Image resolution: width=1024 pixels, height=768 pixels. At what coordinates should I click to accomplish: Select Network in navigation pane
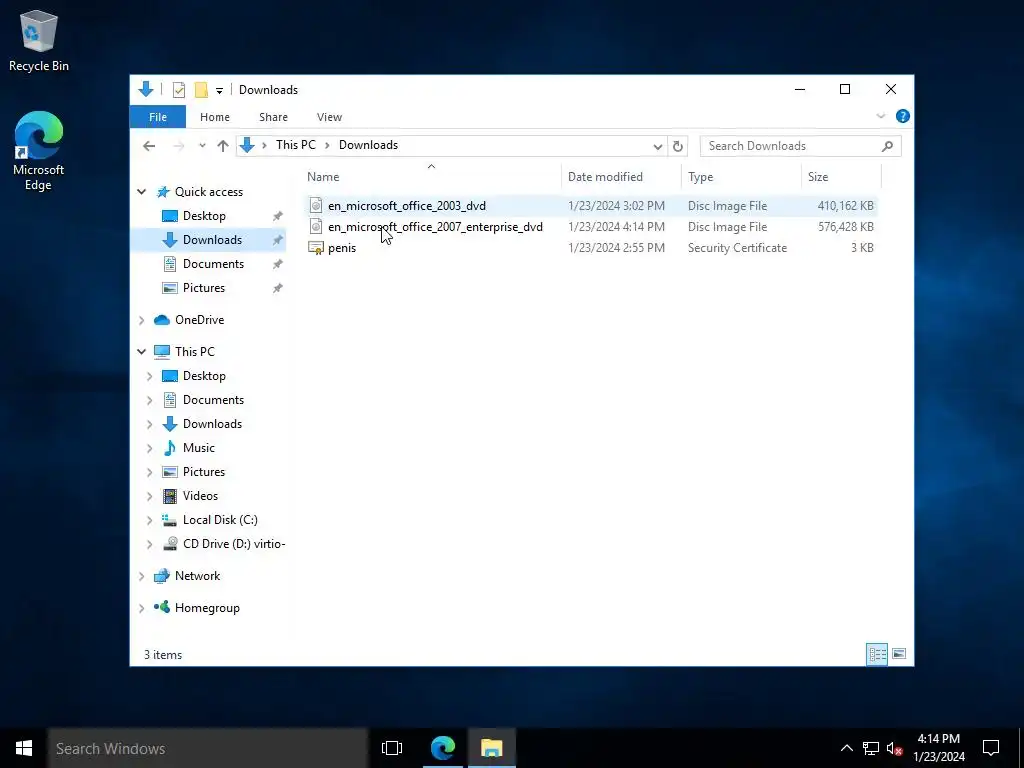197,576
